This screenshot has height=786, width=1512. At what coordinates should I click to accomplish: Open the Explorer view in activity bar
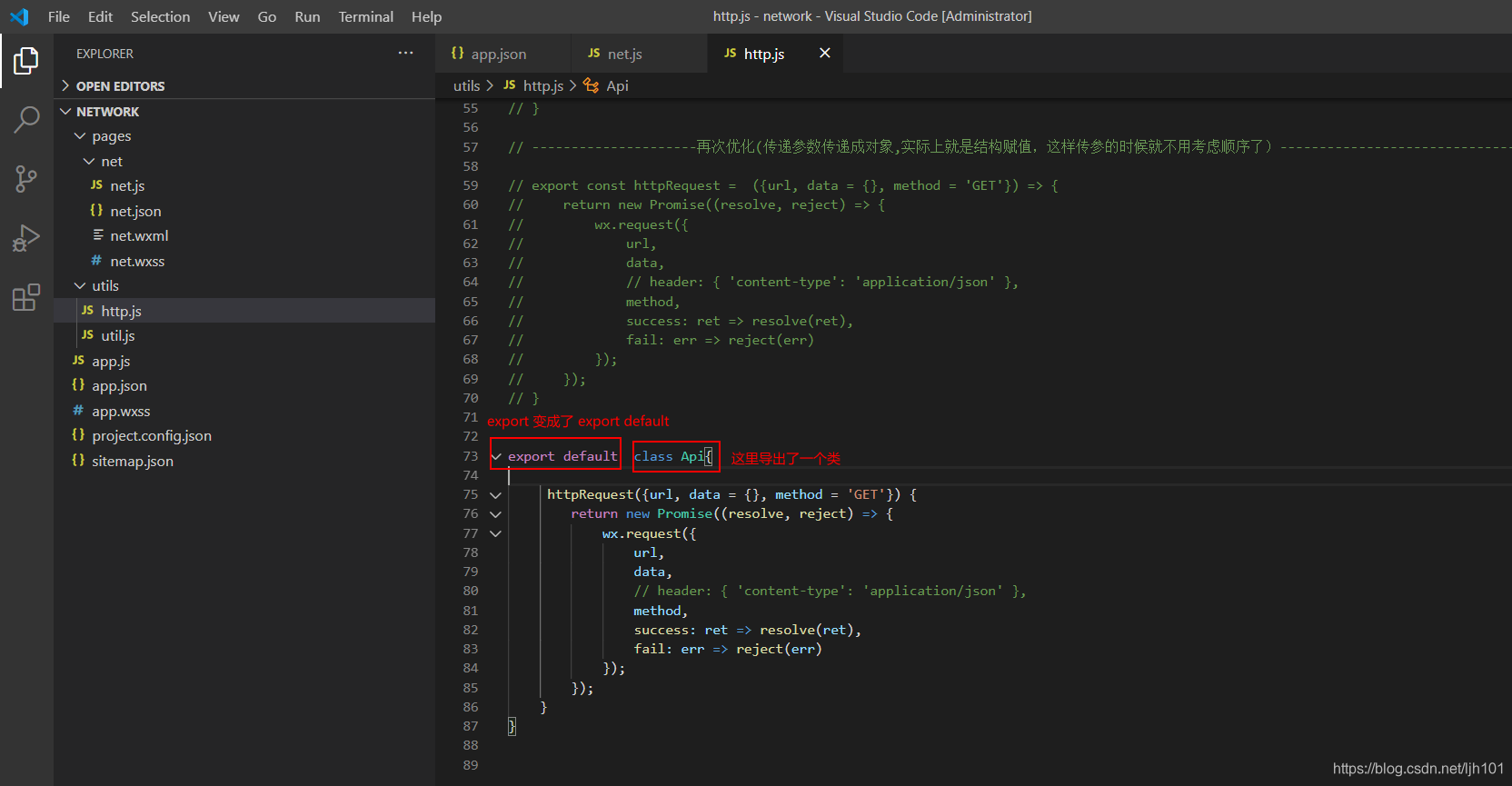click(26, 61)
